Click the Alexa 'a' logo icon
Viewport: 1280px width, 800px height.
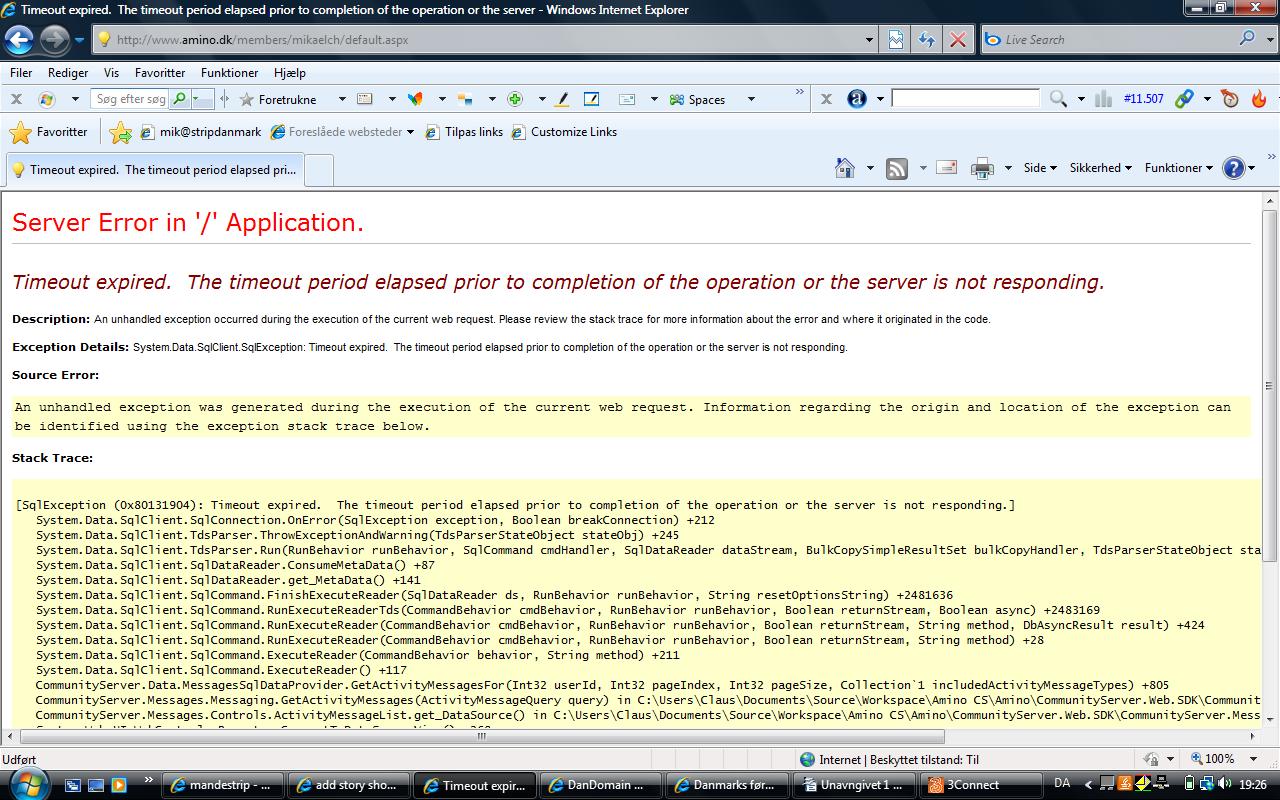tap(857, 98)
